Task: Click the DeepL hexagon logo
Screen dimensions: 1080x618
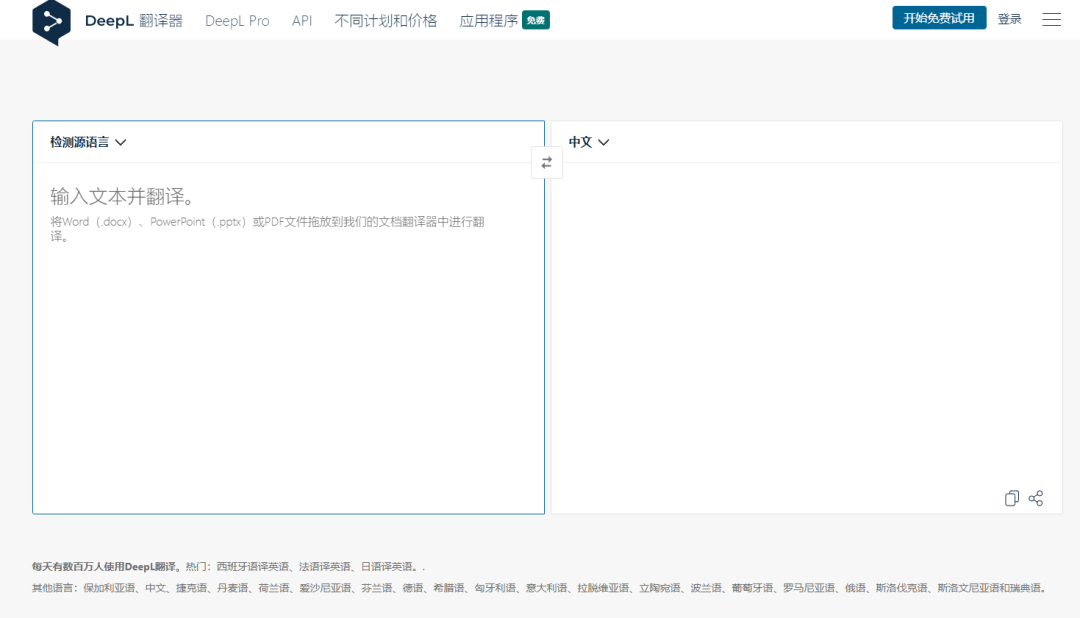Action: coord(52,22)
